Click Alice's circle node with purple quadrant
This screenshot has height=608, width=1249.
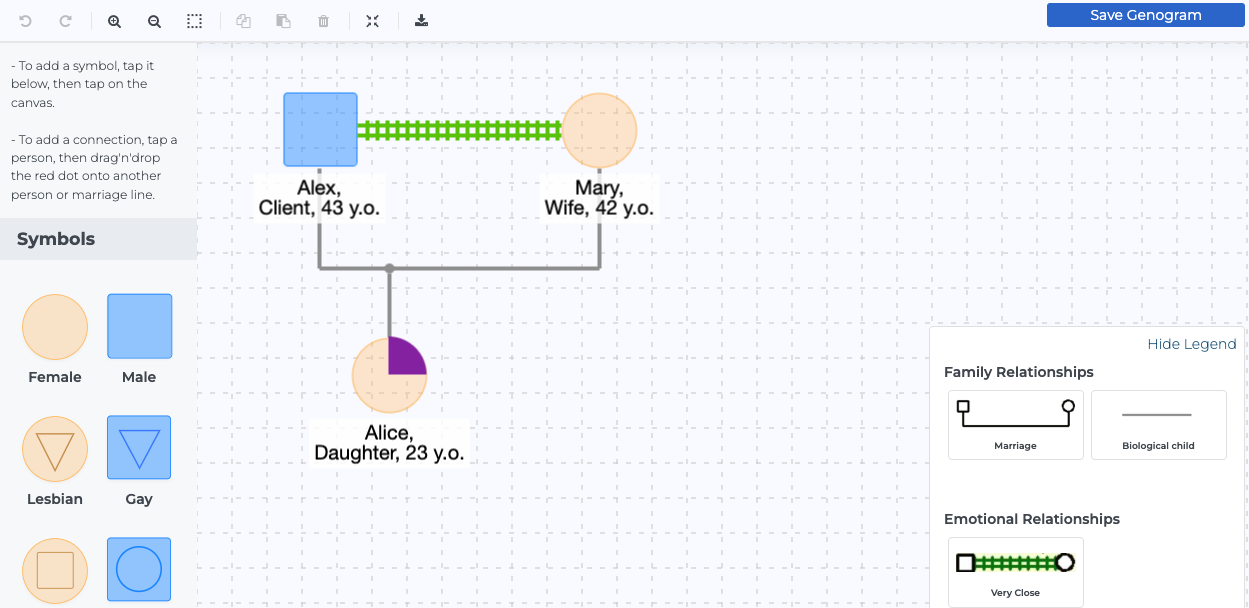(389, 375)
